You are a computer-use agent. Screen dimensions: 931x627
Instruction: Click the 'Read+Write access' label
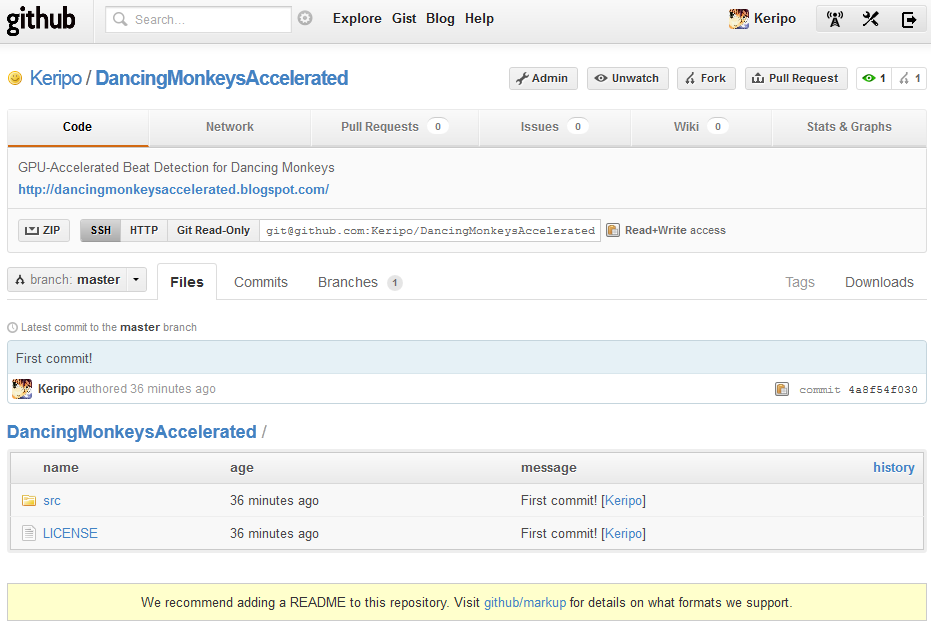tap(675, 230)
